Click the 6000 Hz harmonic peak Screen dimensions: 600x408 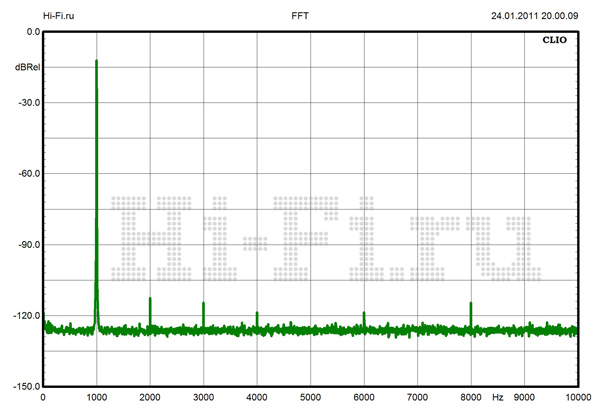point(364,314)
